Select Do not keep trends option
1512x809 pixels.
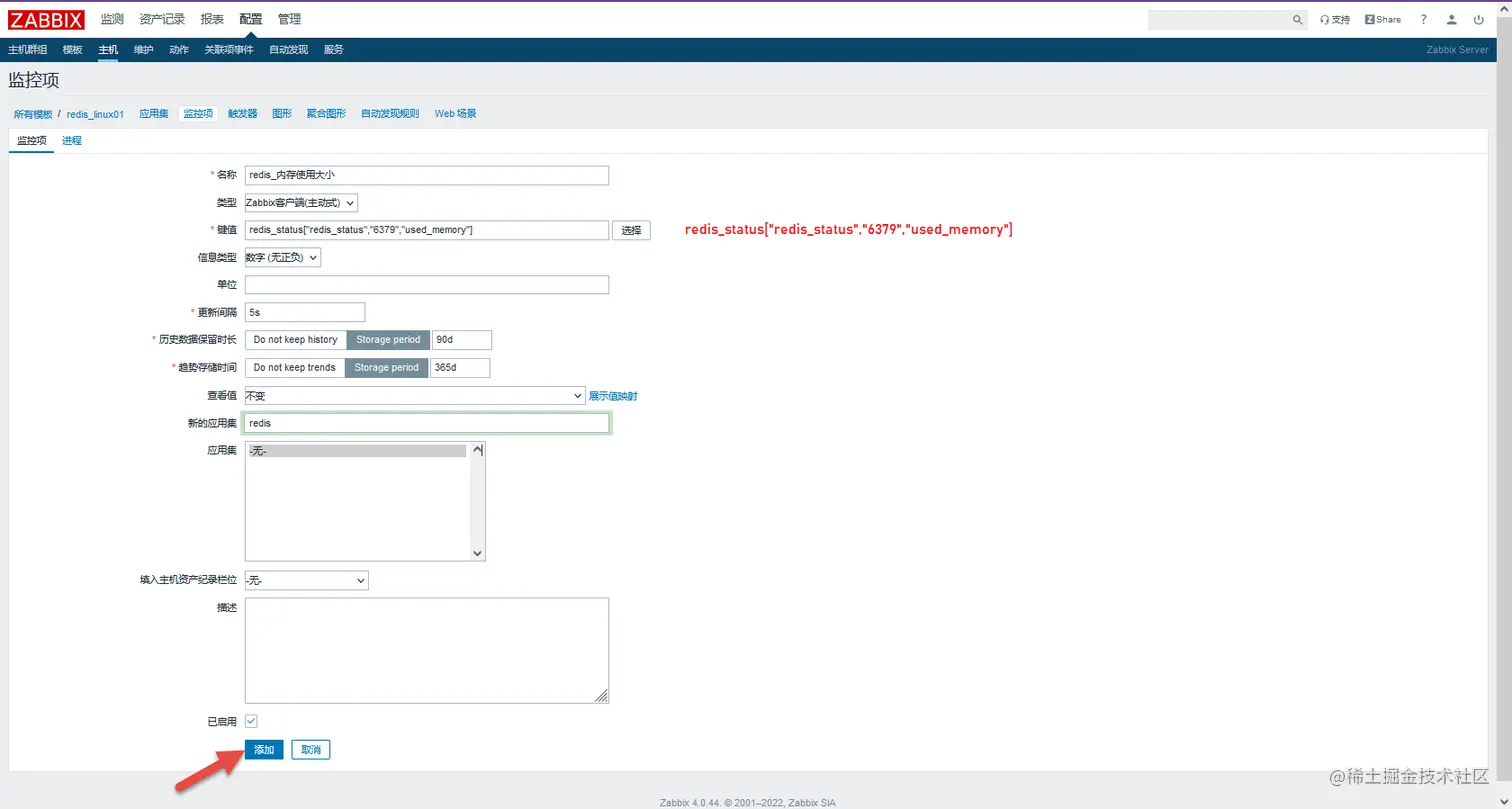click(295, 368)
